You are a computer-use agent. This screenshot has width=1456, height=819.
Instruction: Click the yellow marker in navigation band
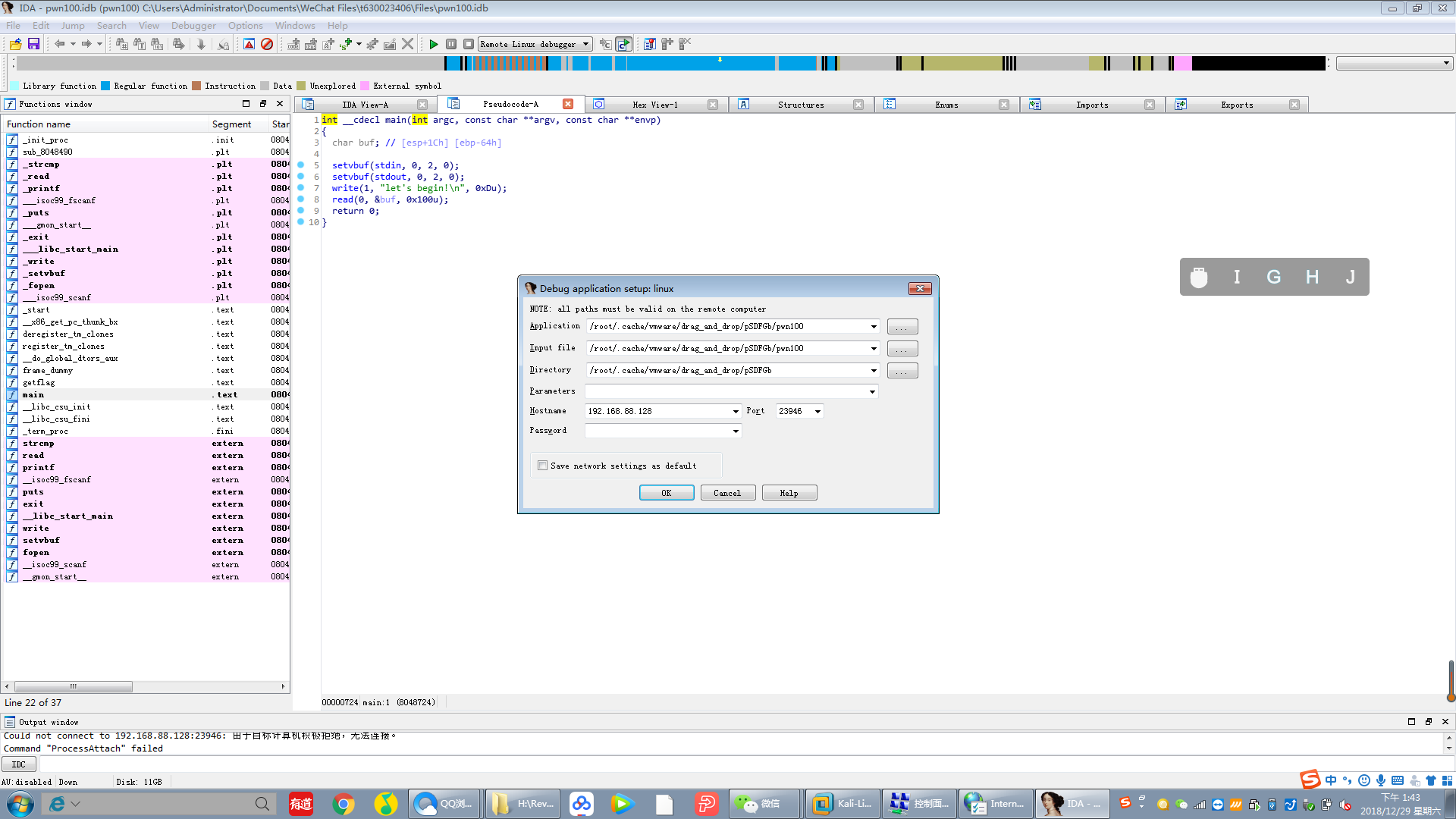[720, 59]
